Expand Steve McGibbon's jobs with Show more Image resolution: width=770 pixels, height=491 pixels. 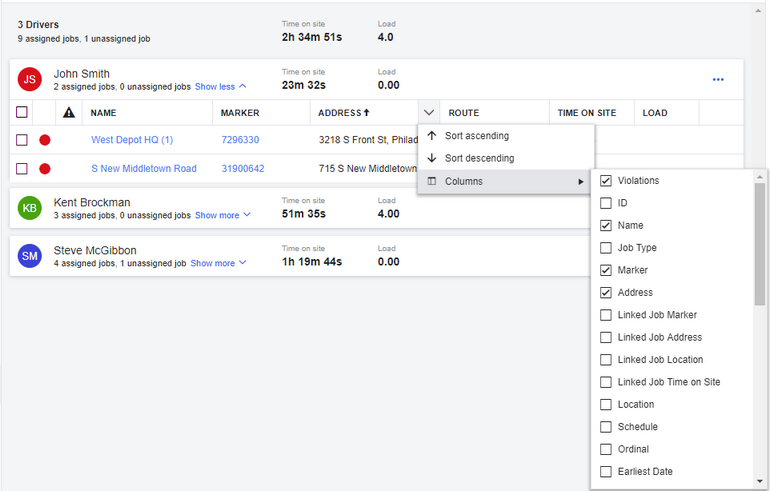218,263
